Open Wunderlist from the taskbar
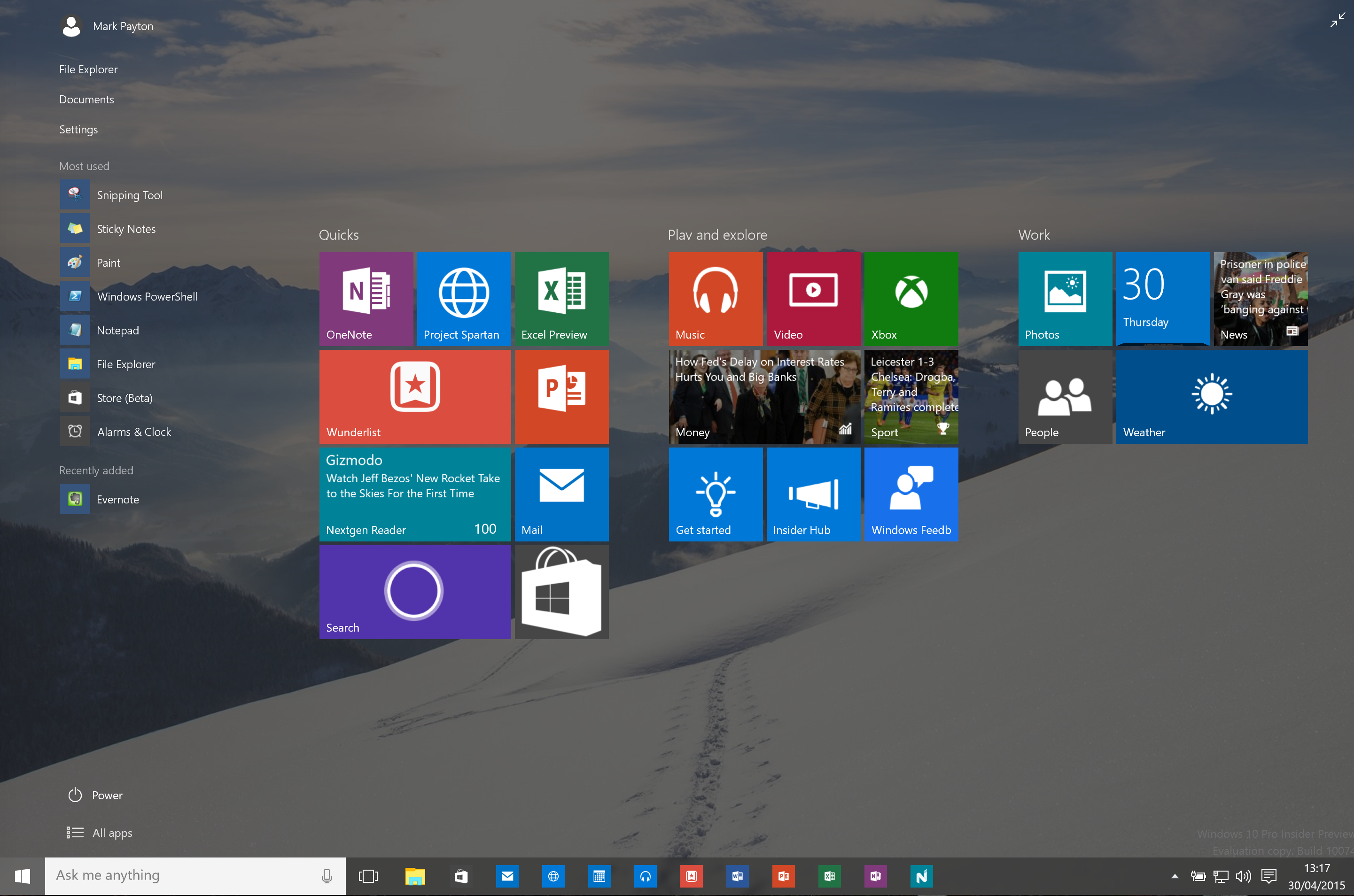The height and width of the screenshot is (896, 1354). 692,876
